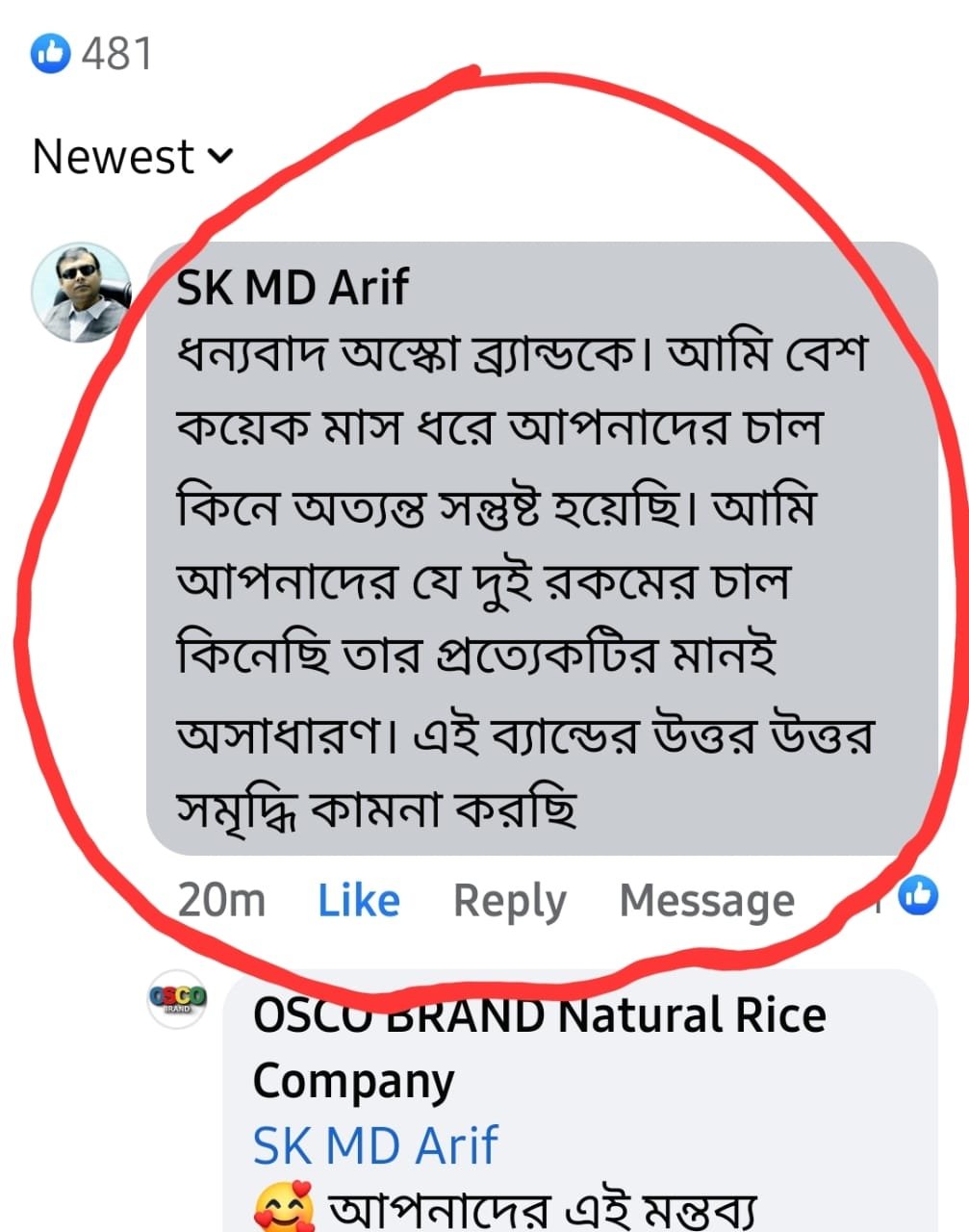Like SK MD Arif's comment
This screenshot has height=1232, width=969.
pyautogui.click(x=359, y=901)
